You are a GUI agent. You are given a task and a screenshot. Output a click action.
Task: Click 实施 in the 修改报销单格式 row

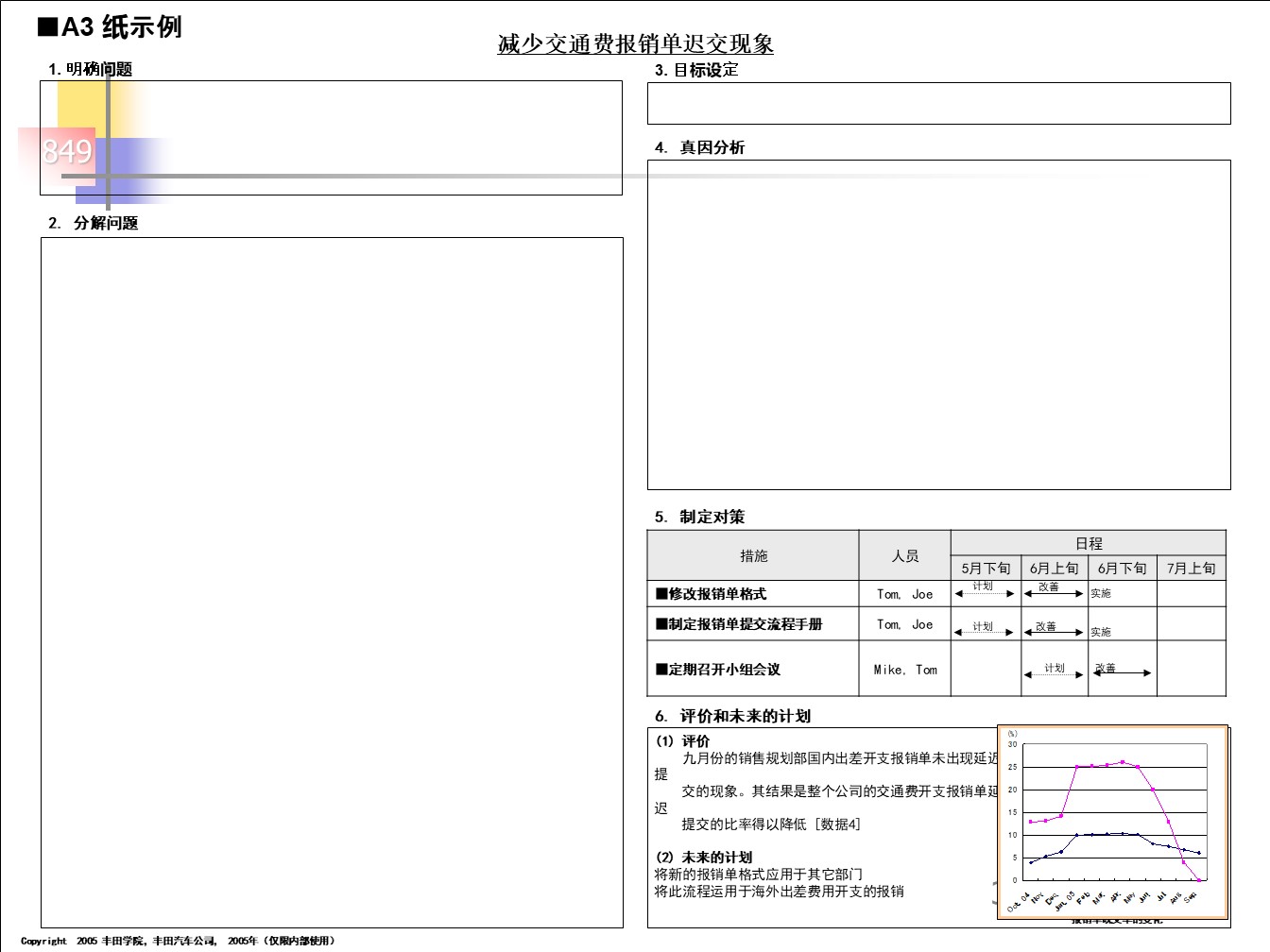(1101, 593)
